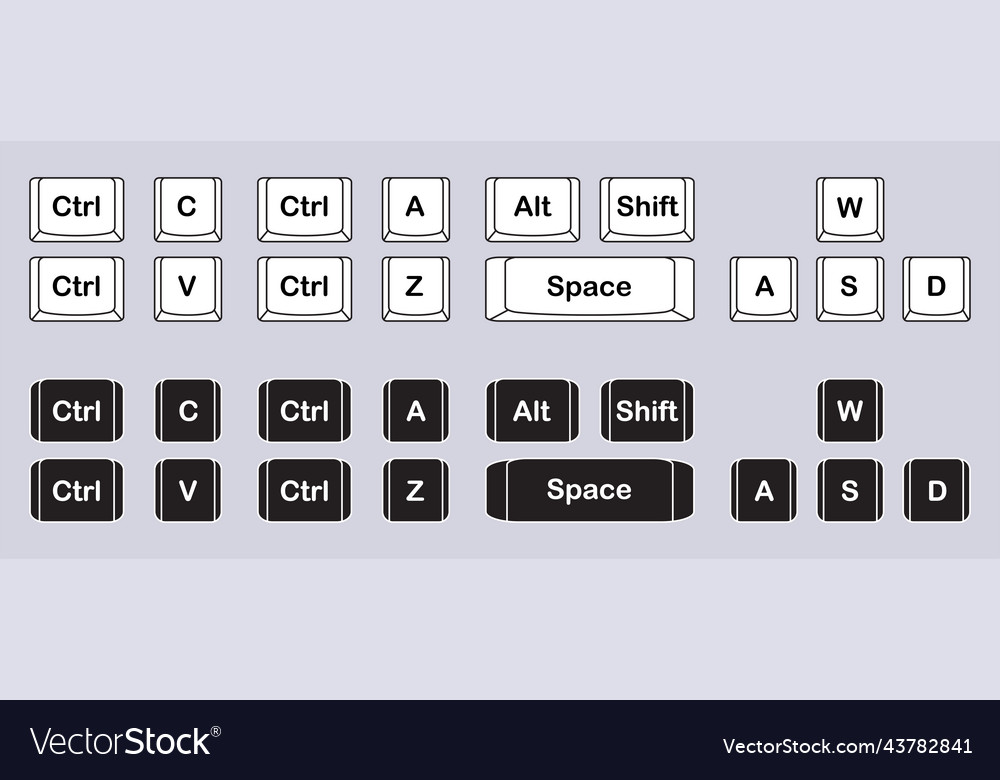Click the black Space bar key
The height and width of the screenshot is (780, 1000).
click(x=590, y=490)
